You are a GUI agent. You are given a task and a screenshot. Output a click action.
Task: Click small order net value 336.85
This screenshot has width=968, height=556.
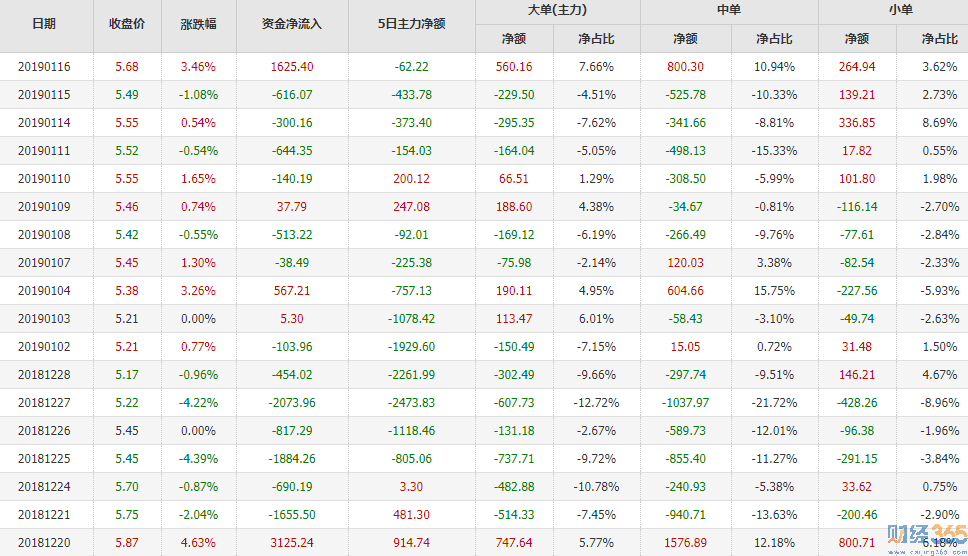pyautogui.click(x=857, y=123)
